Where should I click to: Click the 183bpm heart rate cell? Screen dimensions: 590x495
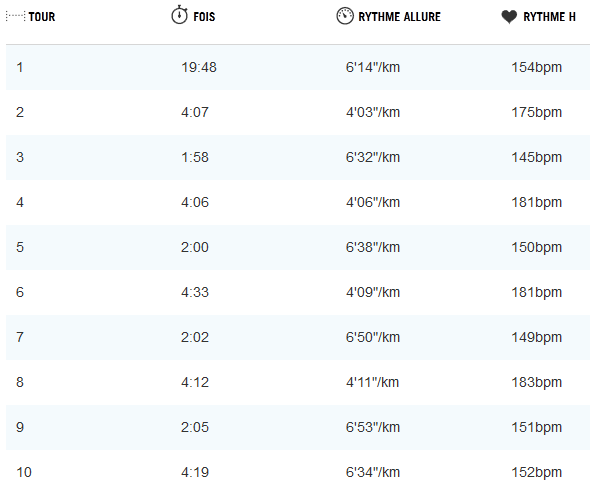point(536,382)
